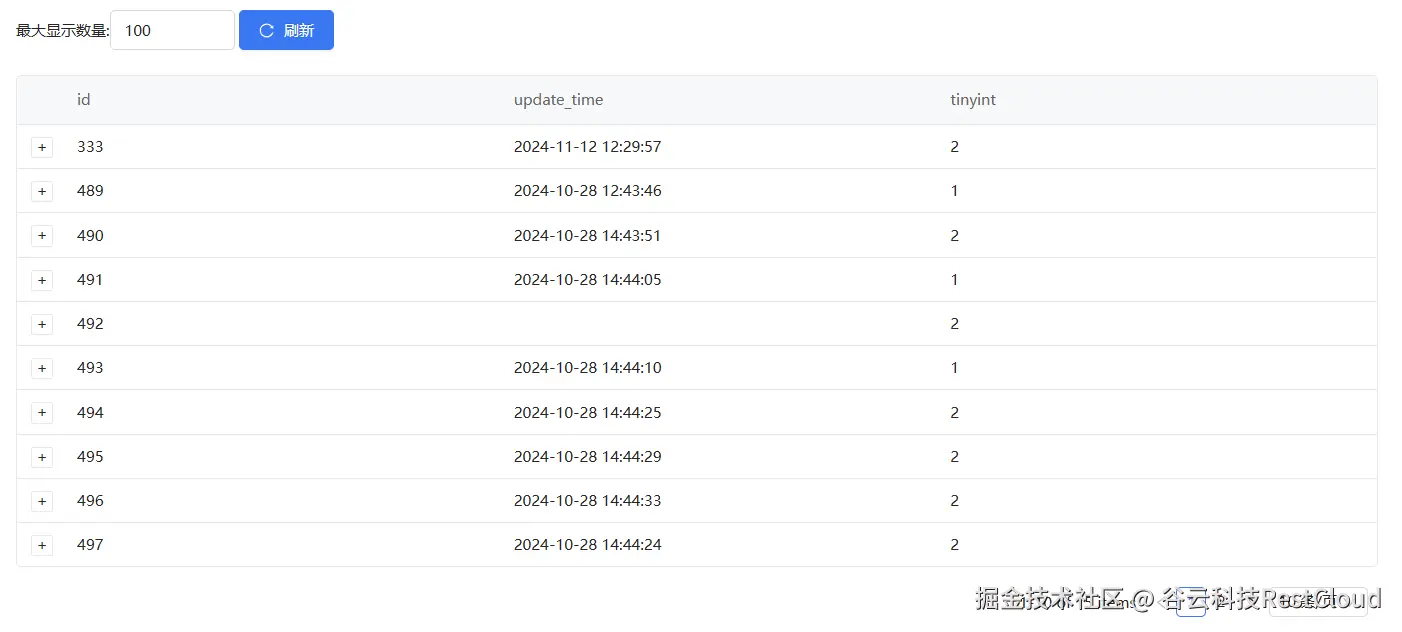
Task: Select the current page number in pagination
Action: 1190,602
